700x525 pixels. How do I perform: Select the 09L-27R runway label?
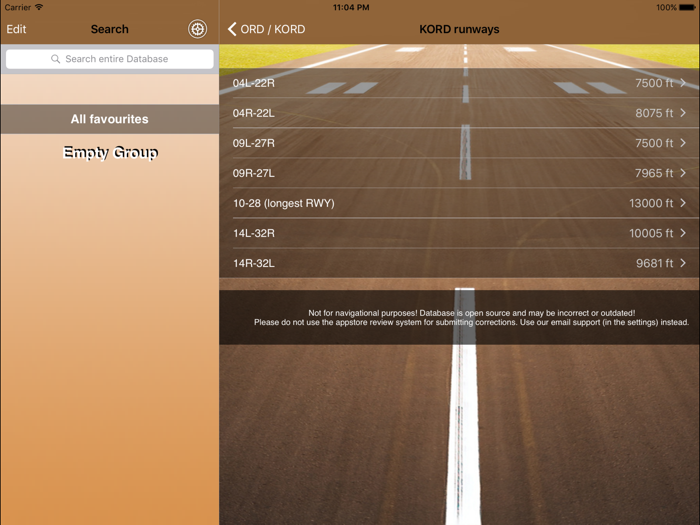[x=254, y=143]
